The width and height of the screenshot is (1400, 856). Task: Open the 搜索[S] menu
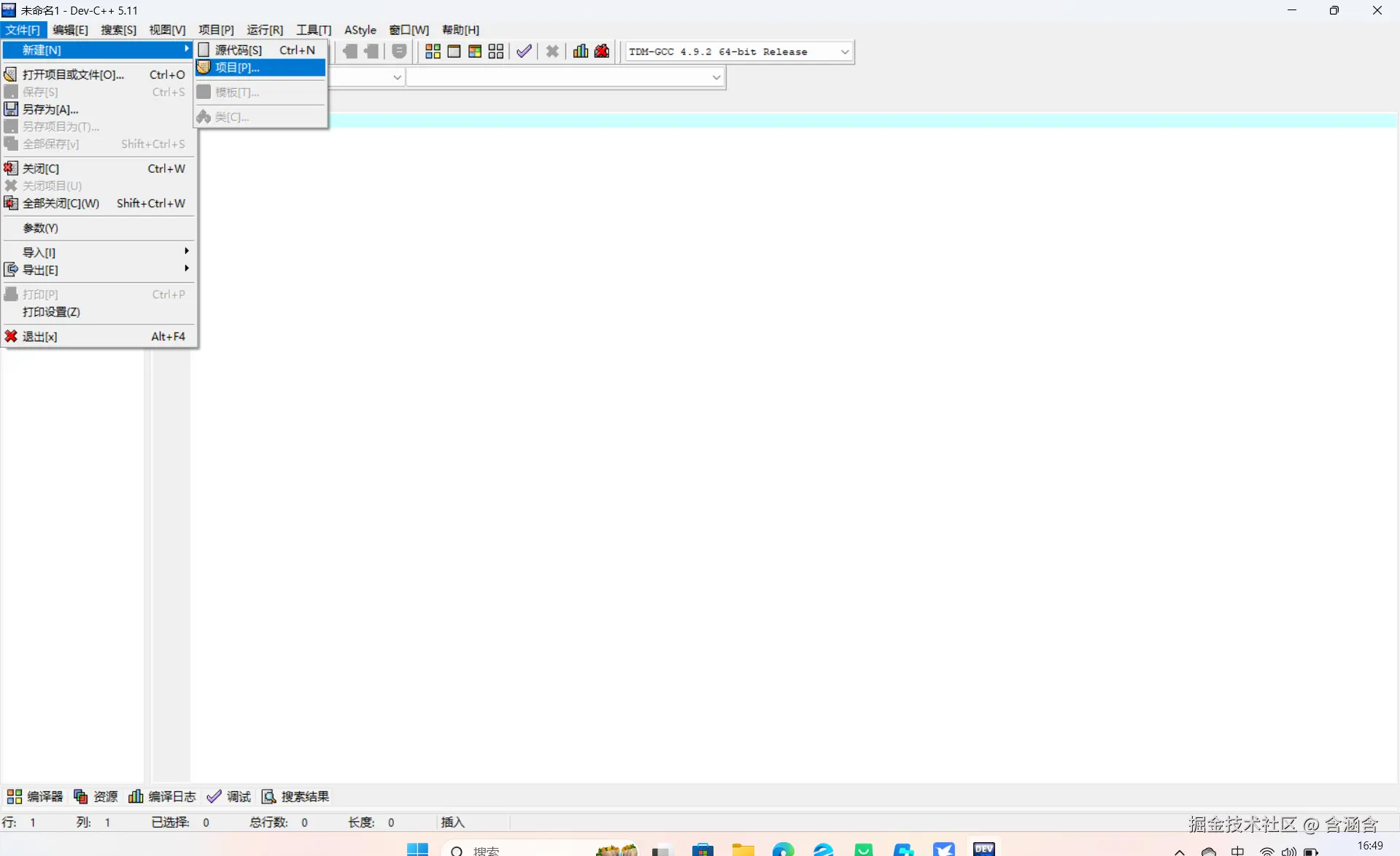click(118, 30)
